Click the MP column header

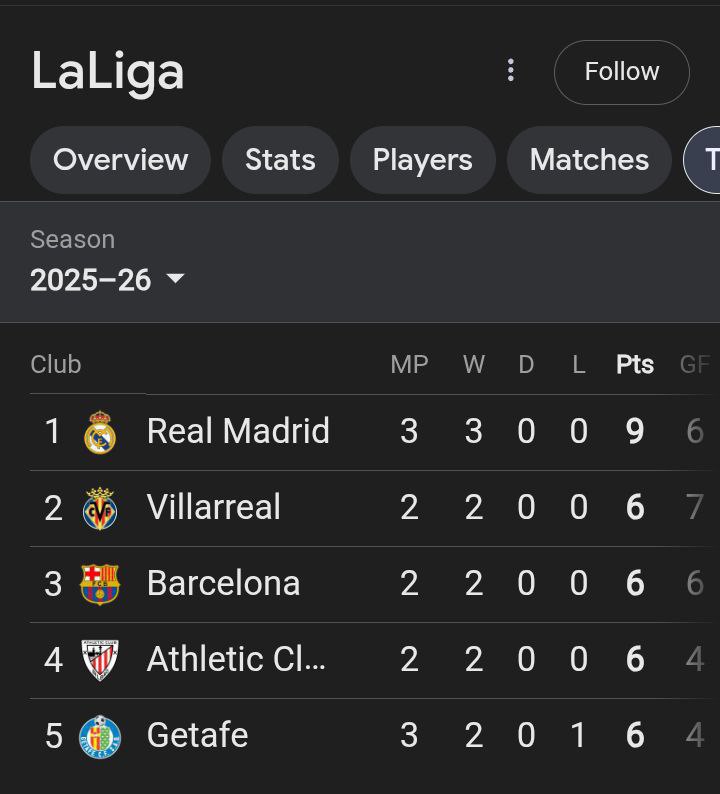point(410,364)
